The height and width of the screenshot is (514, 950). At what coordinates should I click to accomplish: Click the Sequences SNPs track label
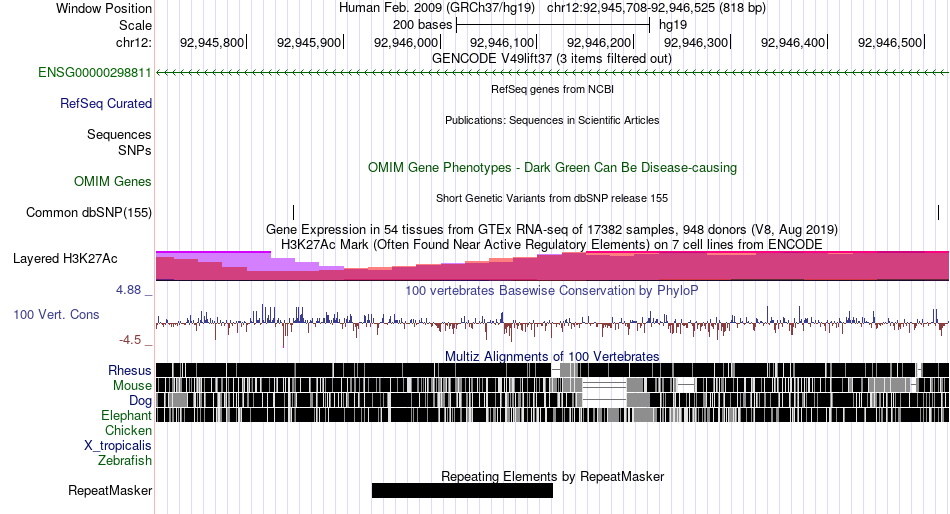tap(119, 142)
